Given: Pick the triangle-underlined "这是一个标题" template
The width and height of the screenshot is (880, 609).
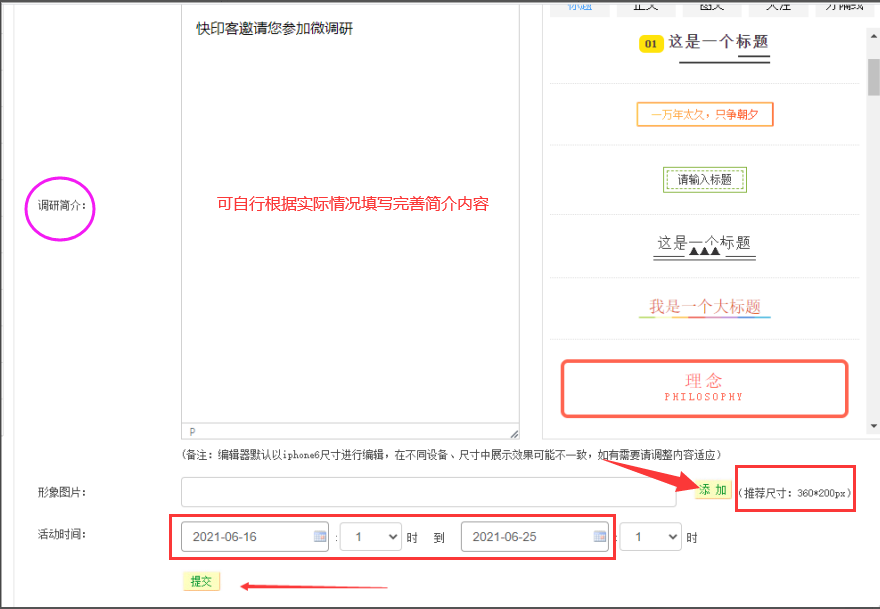Looking at the screenshot, I should [x=705, y=245].
